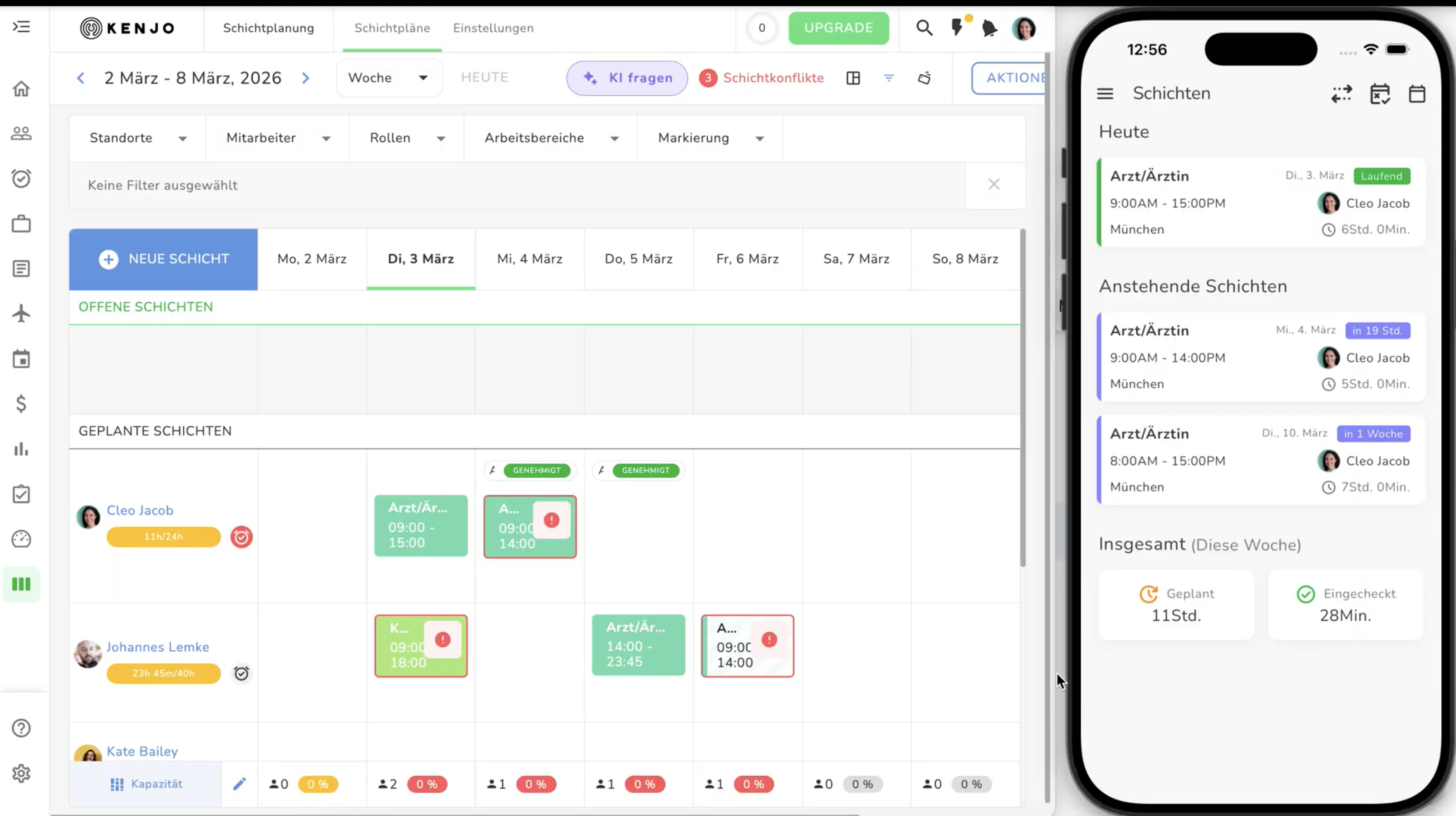This screenshot has height=816, width=1456.
Task: Click the KI fragen button
Action: pyautogui.click(x=627, y=78)
